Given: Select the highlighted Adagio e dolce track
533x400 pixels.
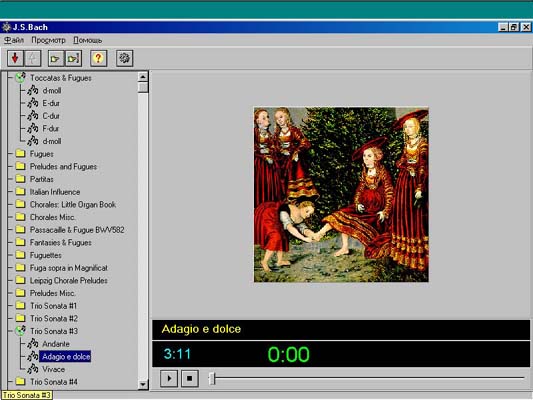Looking at the screenshot, I should [x=66, y=356].
